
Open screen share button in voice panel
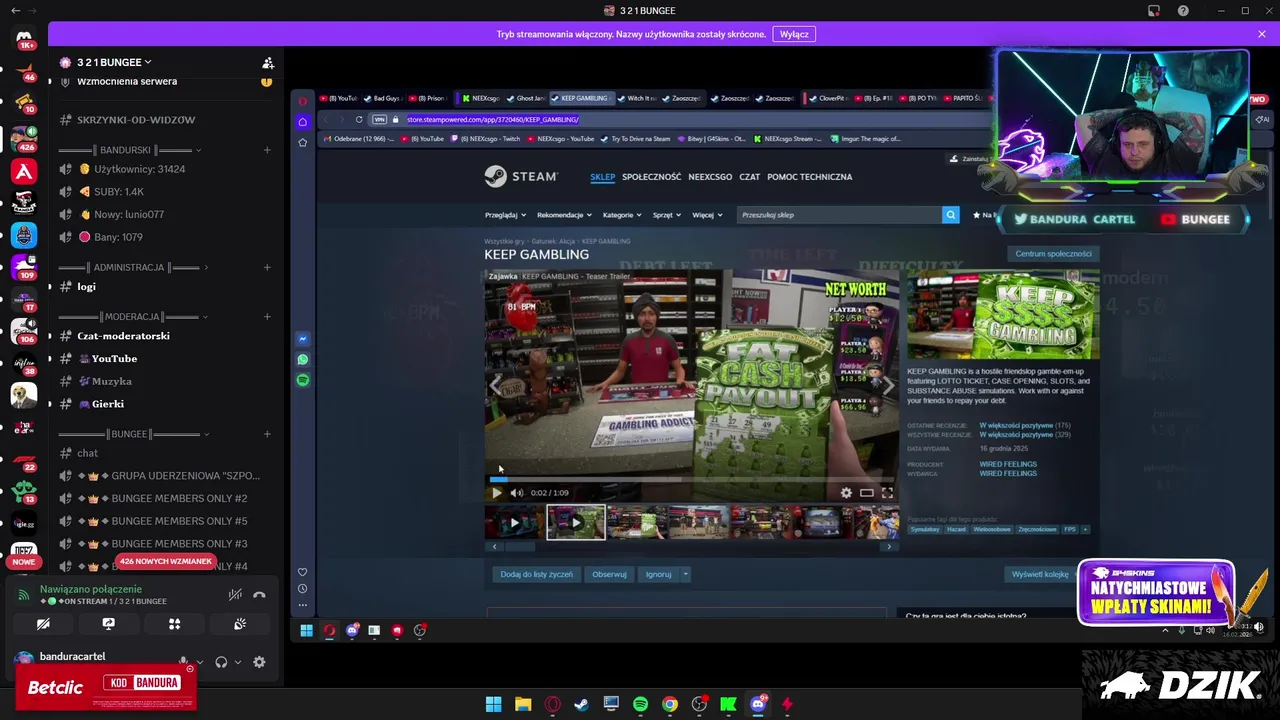pos(109,624)
